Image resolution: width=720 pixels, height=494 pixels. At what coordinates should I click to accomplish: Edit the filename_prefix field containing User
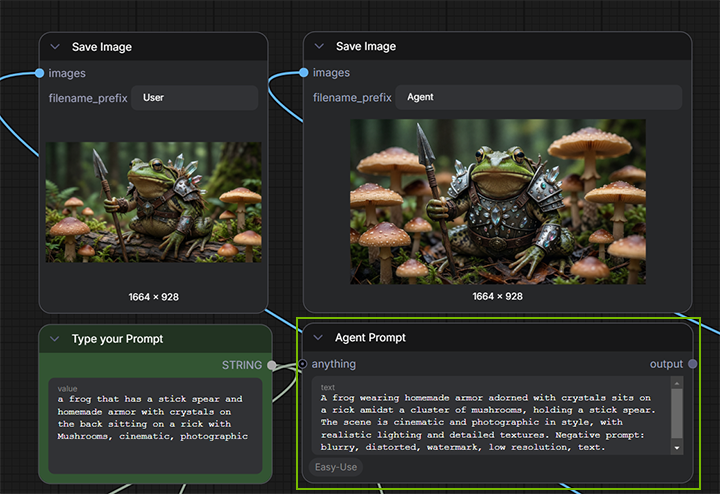[x=195, y=98]
